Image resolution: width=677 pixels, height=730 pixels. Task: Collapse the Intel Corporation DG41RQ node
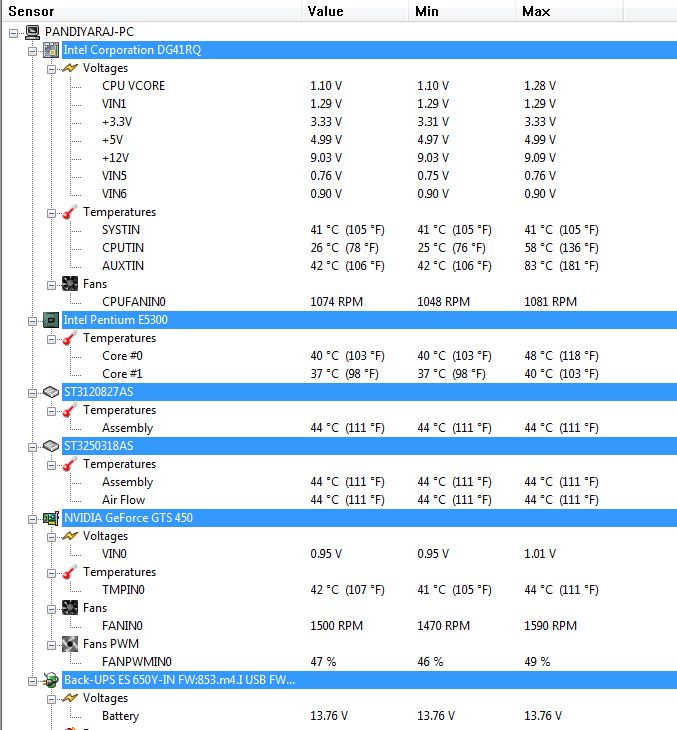point(32,51)
